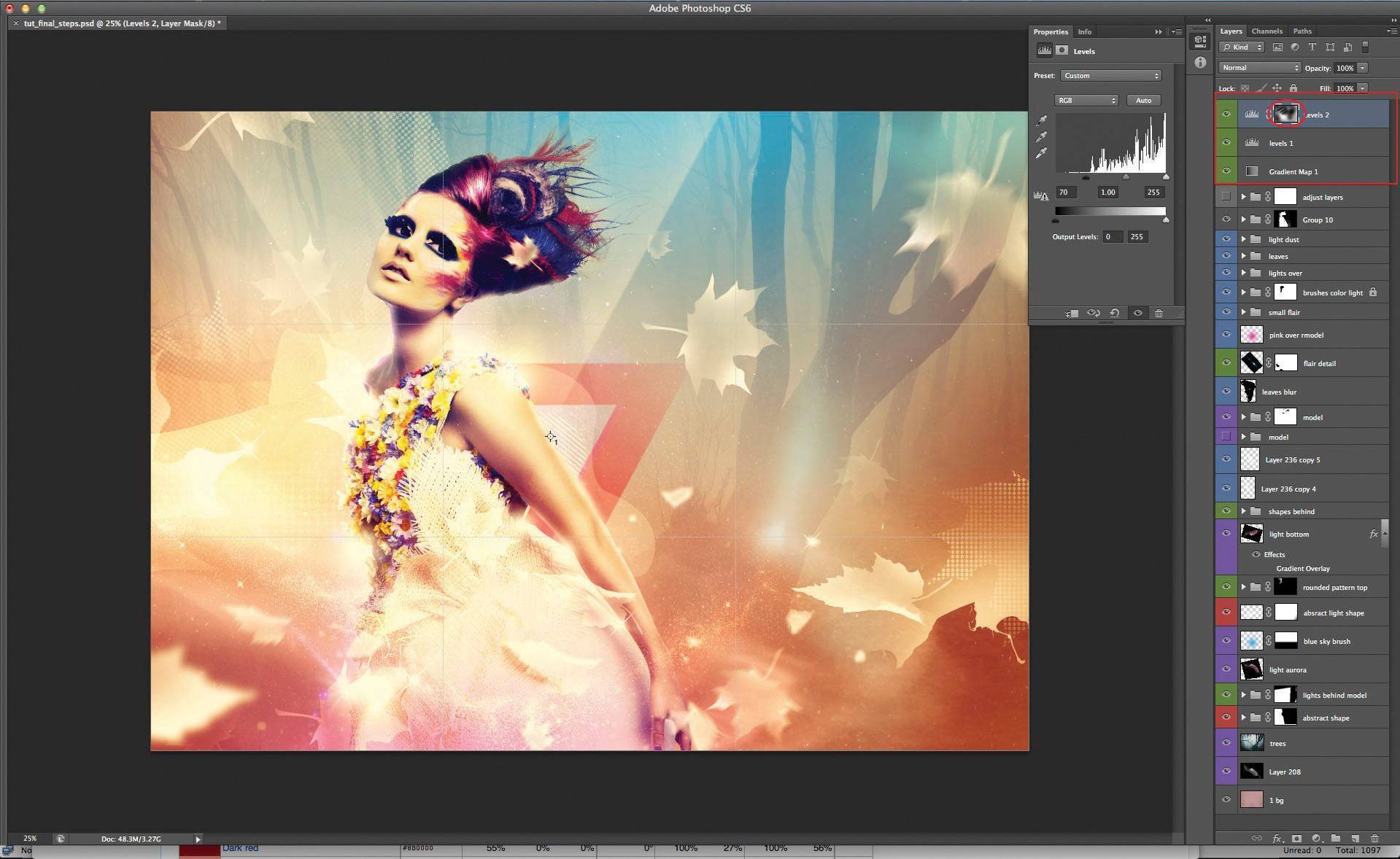This screenshot has width=1400, height=859.
Task: Click the input midtone gamma slider handle
Action: (x=1126, y=177)
